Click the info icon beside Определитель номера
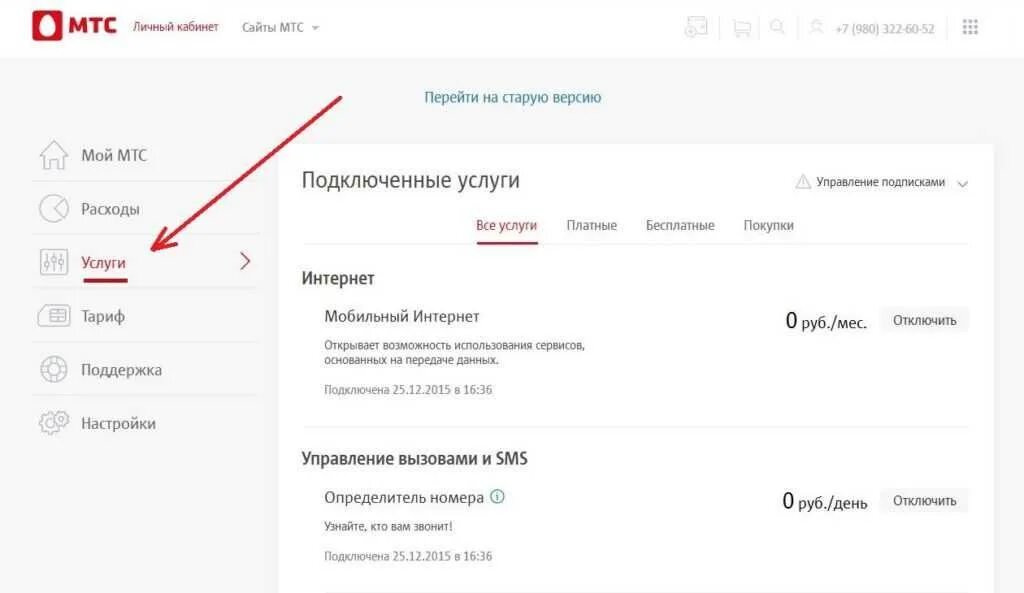The height and width of the screenshot is (593, 1024). pyautogui.click(x=498, y=495)
